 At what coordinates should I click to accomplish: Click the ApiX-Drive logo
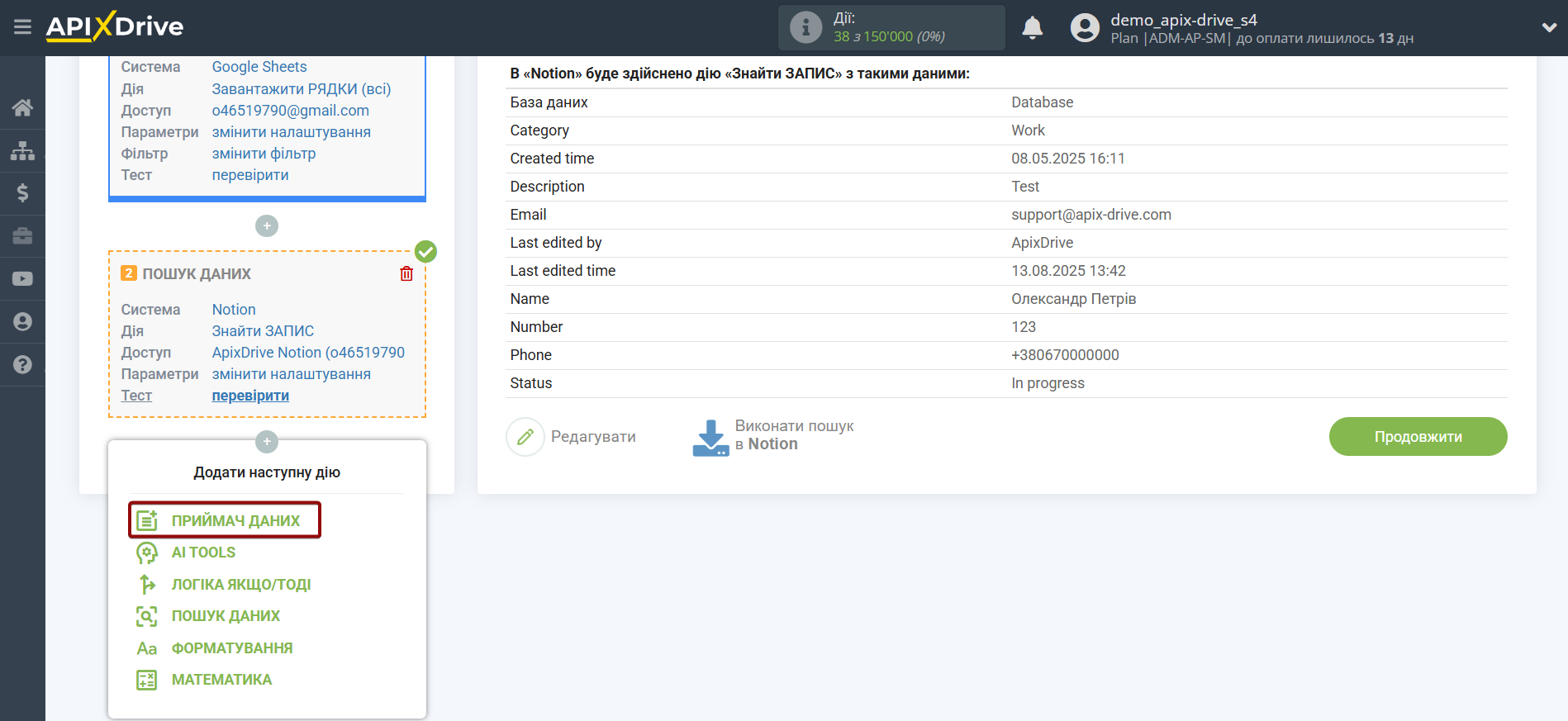coord(115,26)
